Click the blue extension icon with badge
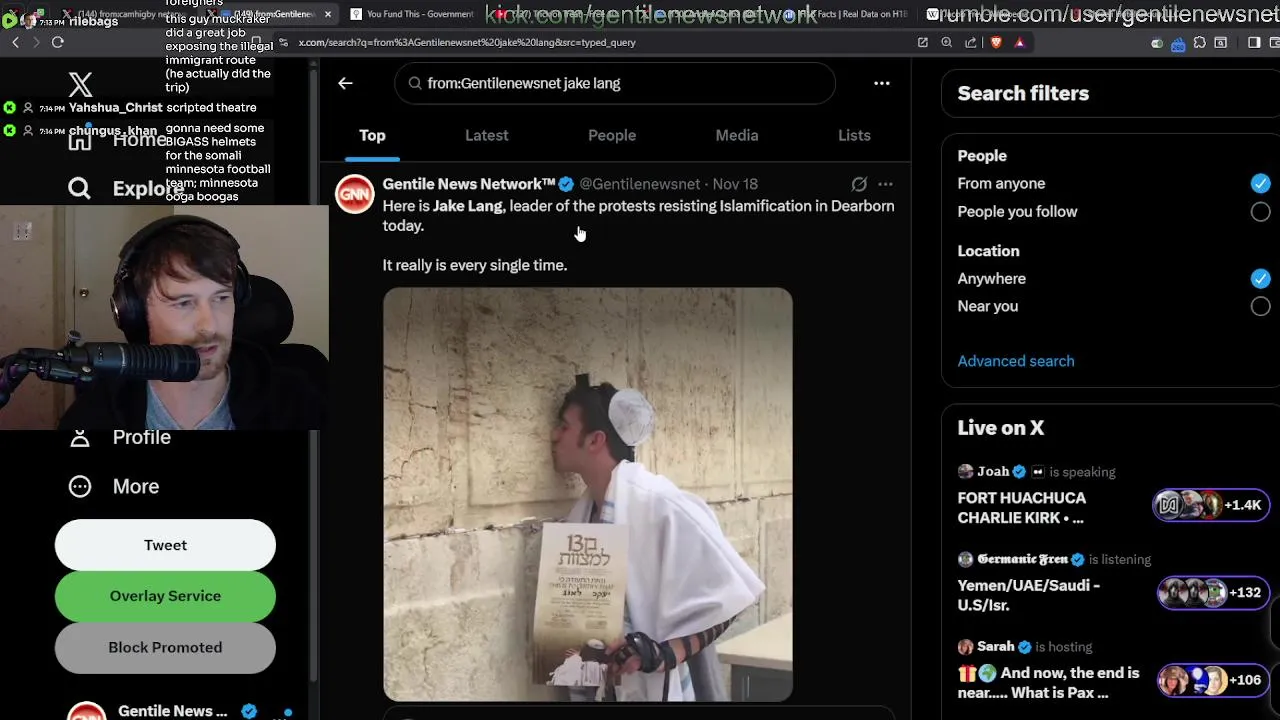Image resolution: width=1280 pixels, height=720 pixels. [x=1178, y=43]
